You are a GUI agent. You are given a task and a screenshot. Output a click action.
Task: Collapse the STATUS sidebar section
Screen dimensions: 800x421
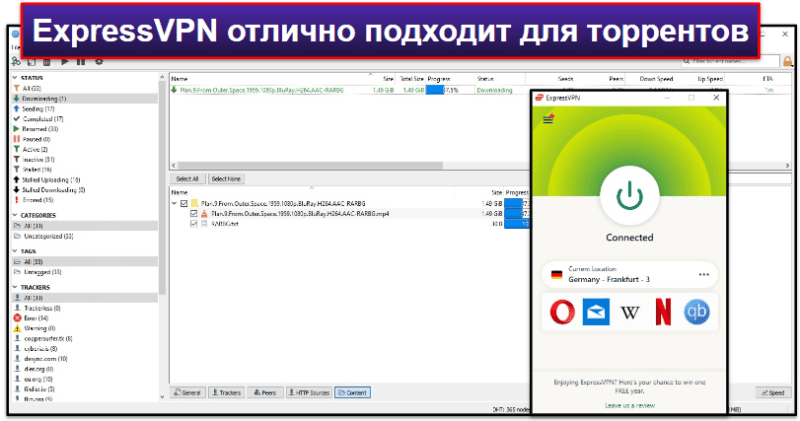click(x=15, y=78)
